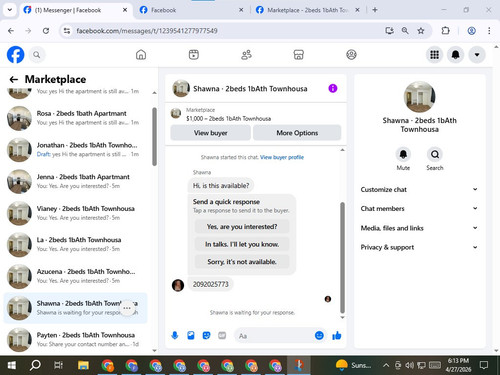Open Windows taskbar search

35,365
